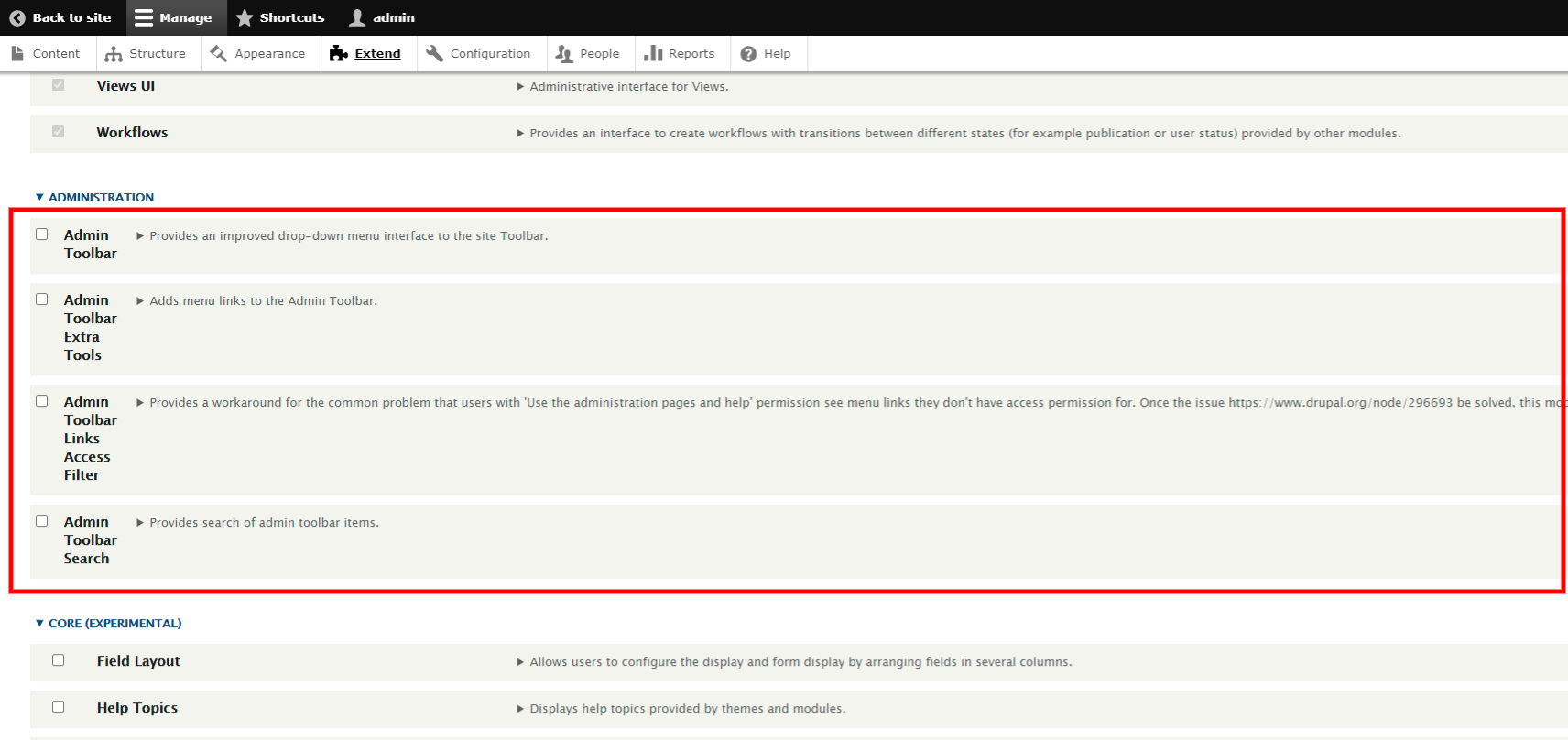The height and width of the screenshot is (740, 1568).
Task: Toggle the Help Topics module checkbox
Action: [59, 707]
